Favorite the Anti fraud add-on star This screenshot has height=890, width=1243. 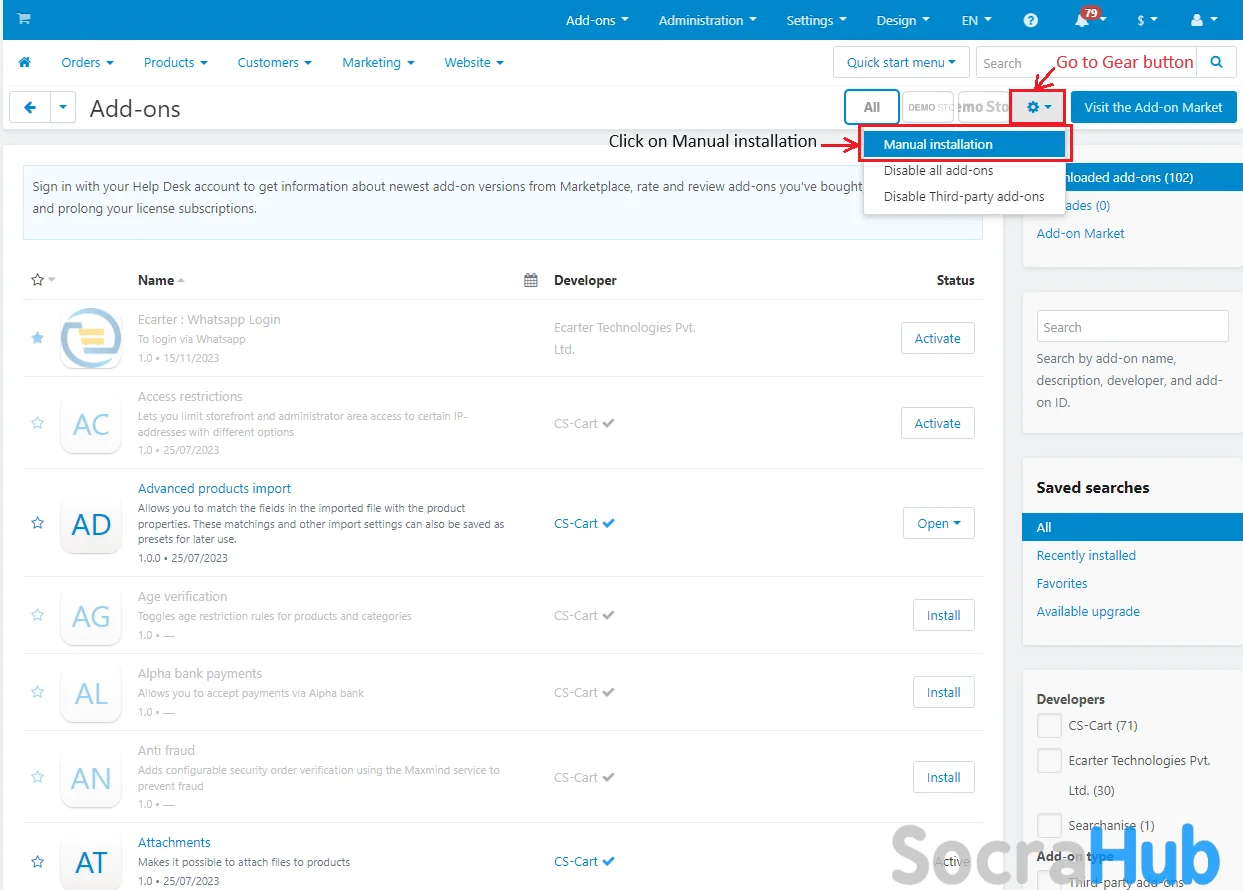[x=38, y=777]
